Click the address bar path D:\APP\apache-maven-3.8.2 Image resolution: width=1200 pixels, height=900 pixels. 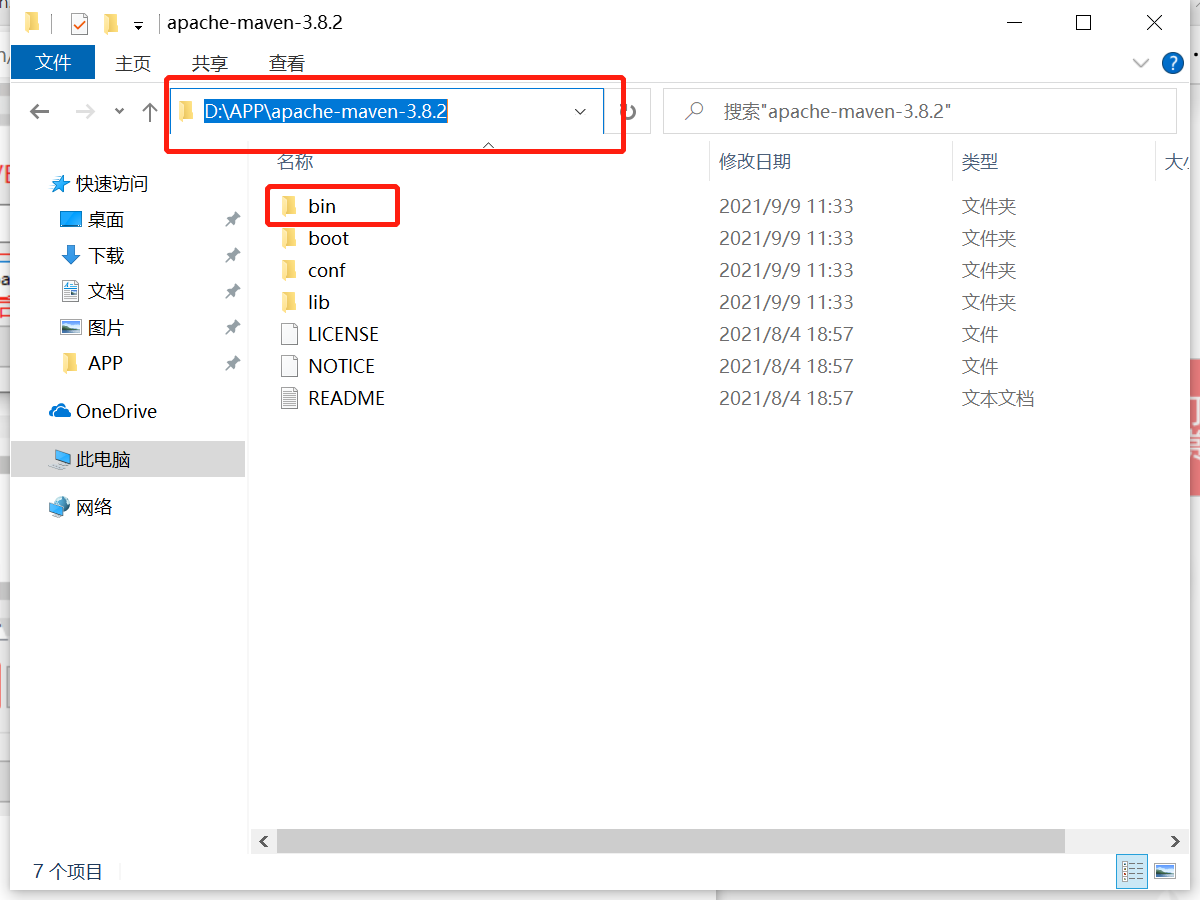(326, 111)
